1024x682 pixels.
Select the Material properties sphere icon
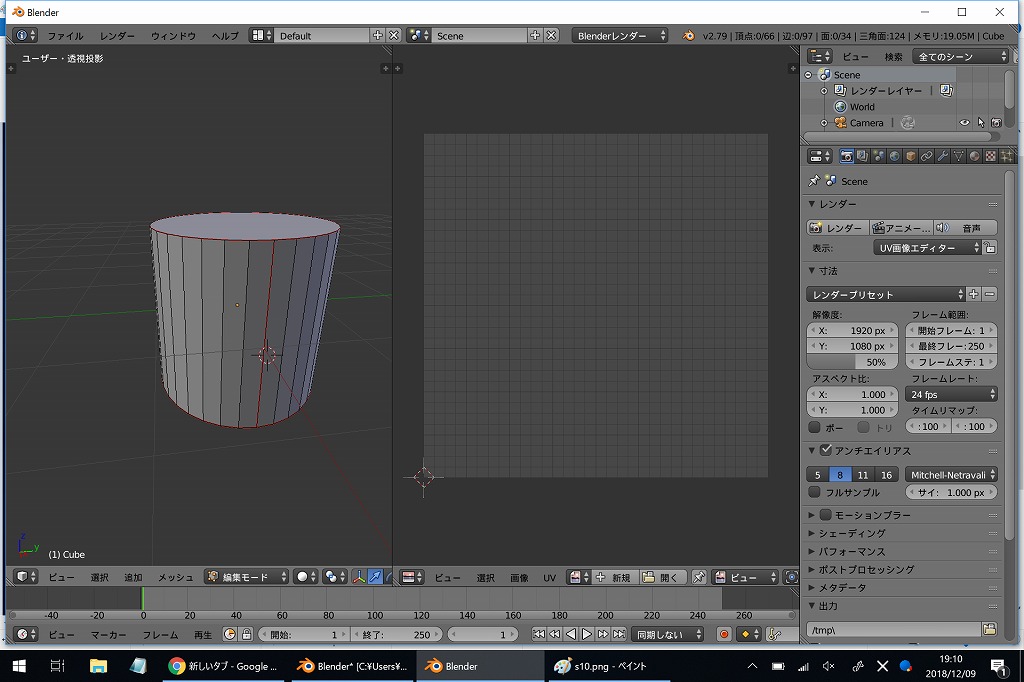coord(974,156)
